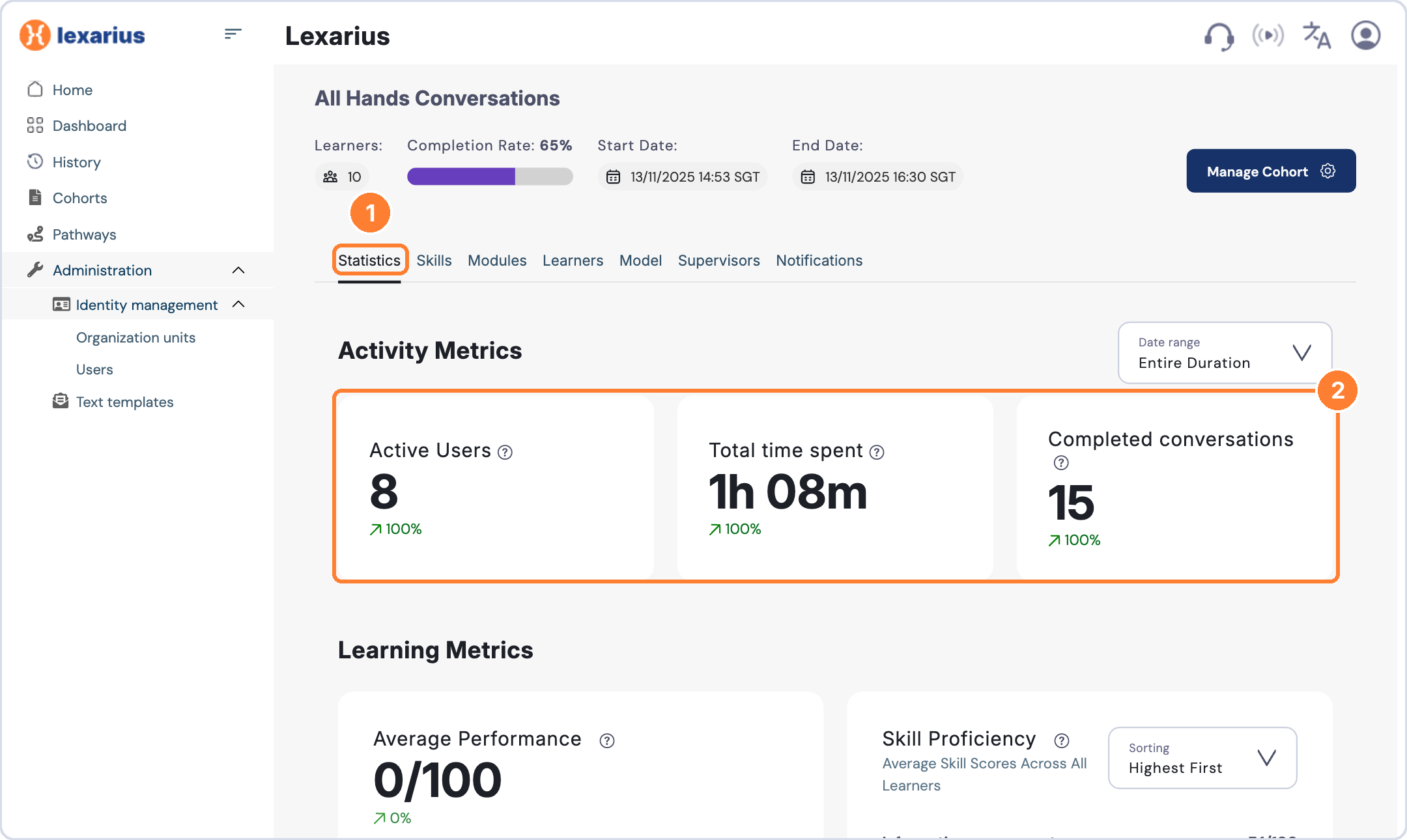Click the 13/11/2025 16:30 SGT end date
The image size is (1407, 840).
tap(890, 176)
